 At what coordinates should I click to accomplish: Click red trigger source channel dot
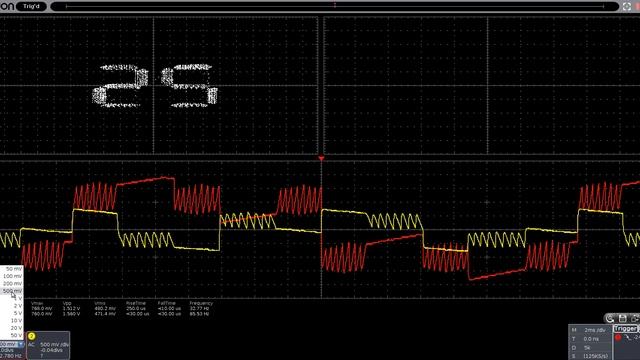tap(618, 338)
